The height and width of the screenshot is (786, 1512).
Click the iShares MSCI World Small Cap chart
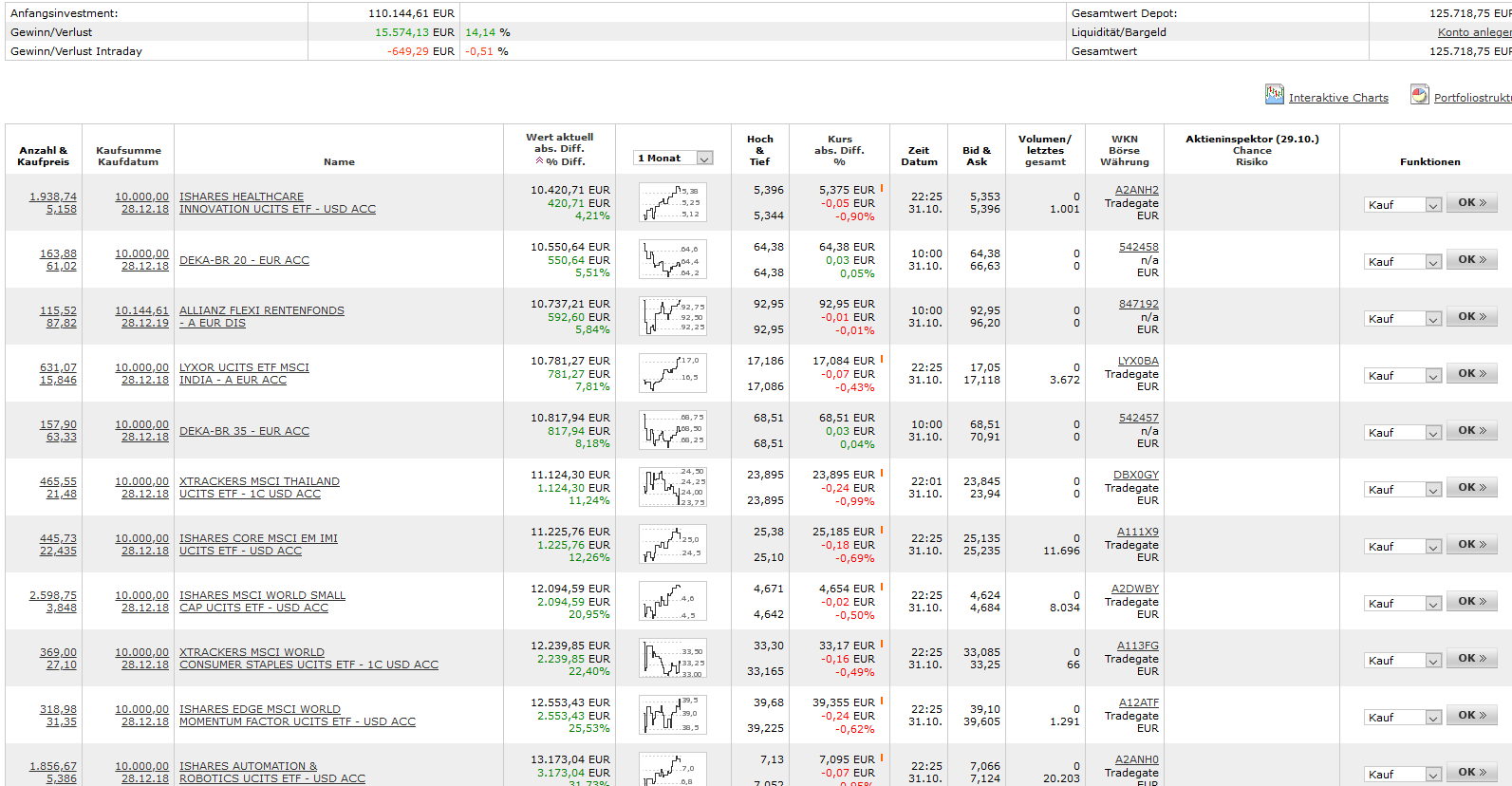click(x=672, y=601)
